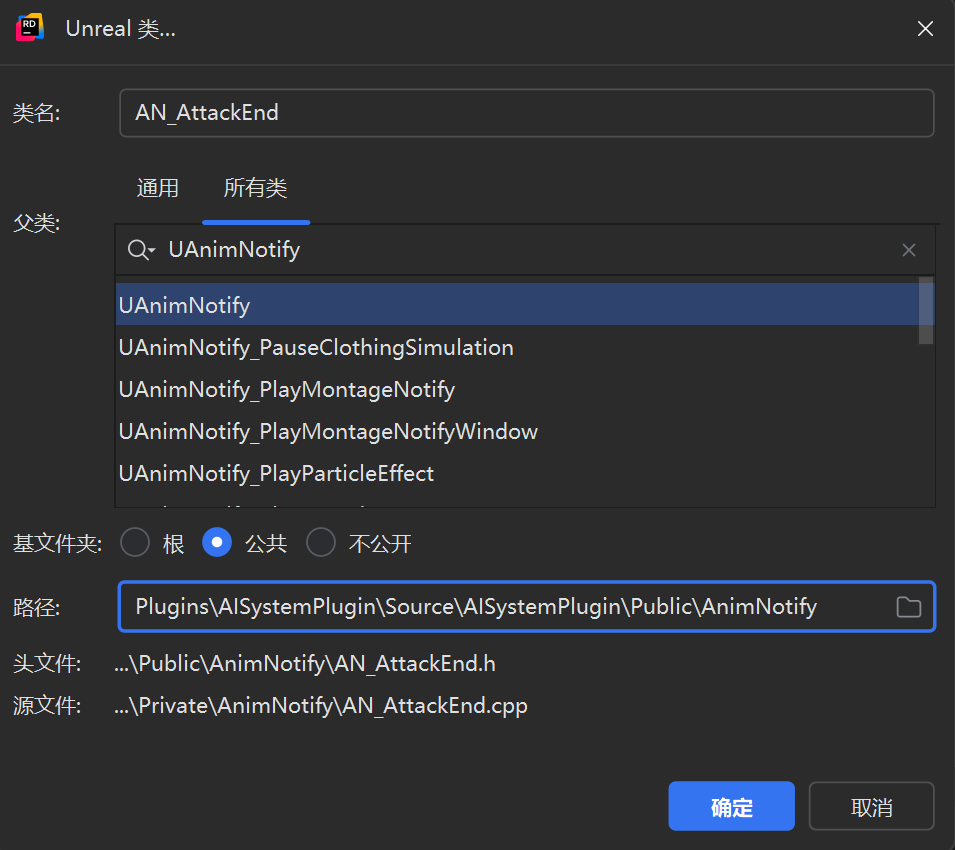955x850 pixels.
Task: Click the class list scrollbar thumb
Action: (926, 311)
